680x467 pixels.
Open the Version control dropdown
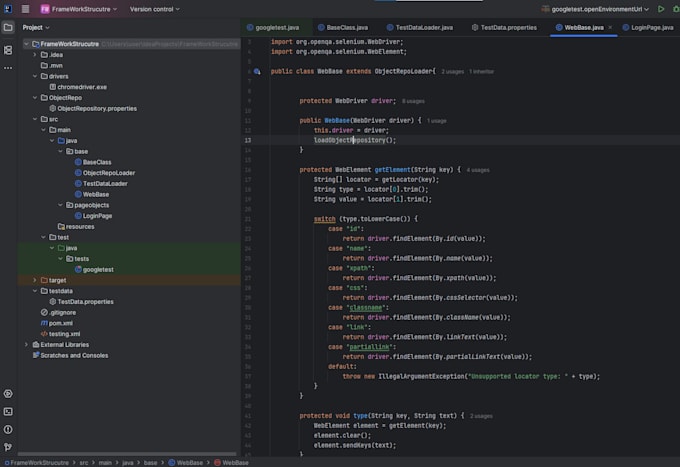pos(154,9)
